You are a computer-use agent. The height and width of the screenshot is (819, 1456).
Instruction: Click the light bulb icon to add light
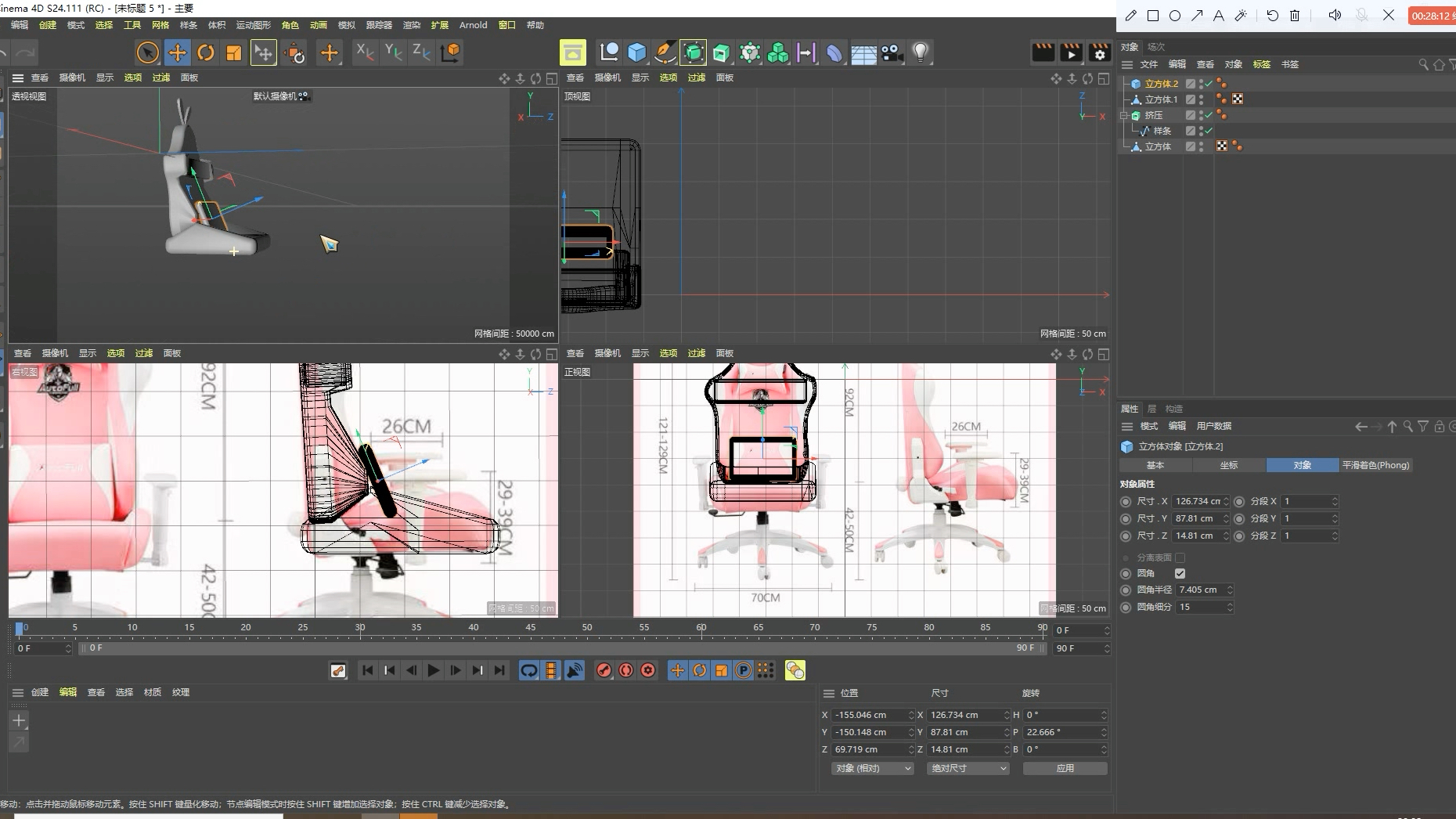point(921,52)
